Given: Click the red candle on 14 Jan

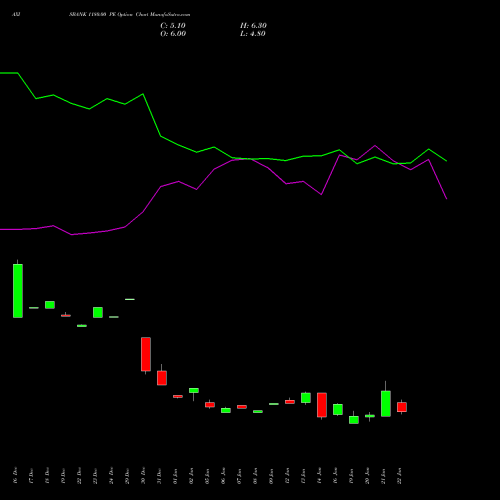Looking at the screenshot, I should 322,405.
